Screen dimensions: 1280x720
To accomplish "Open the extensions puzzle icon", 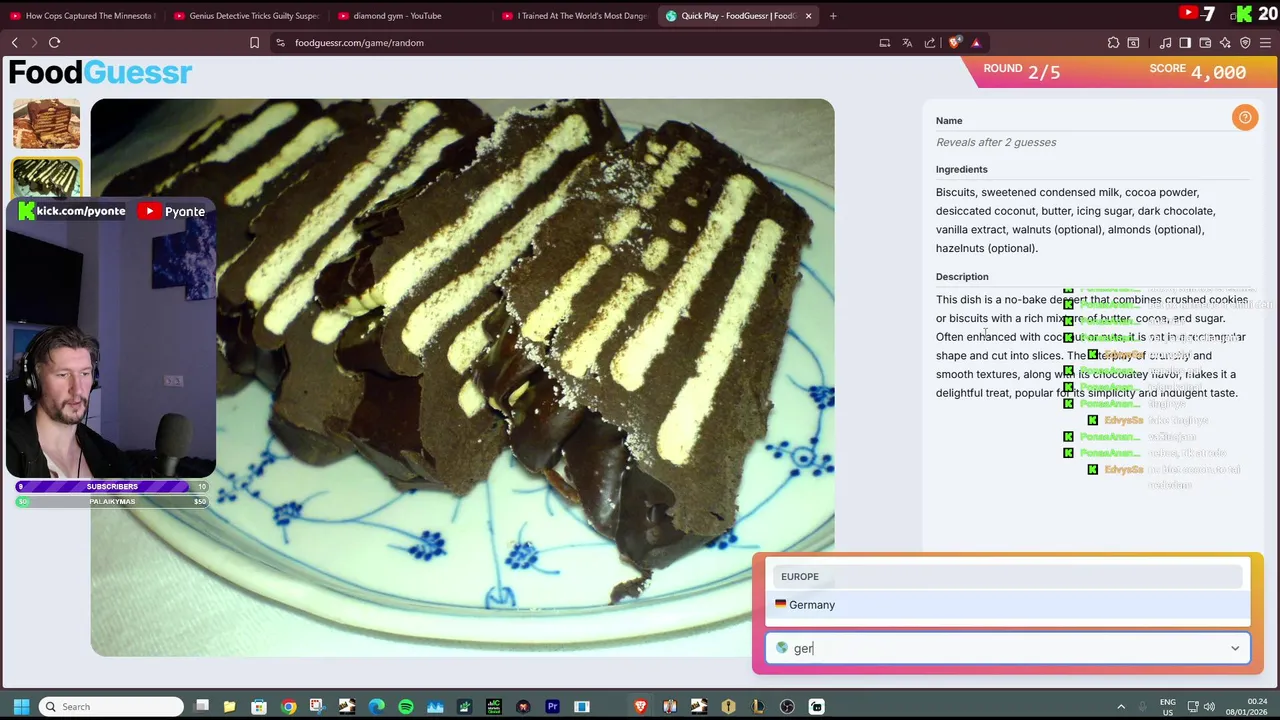I will click(1113, 43).
